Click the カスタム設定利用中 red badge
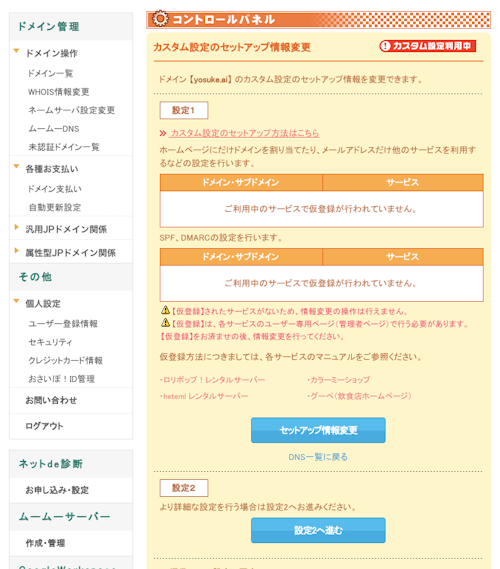Image resolution: width=500 pixels, height=569 pixels. pyautogui.click(x=427, y=46)
